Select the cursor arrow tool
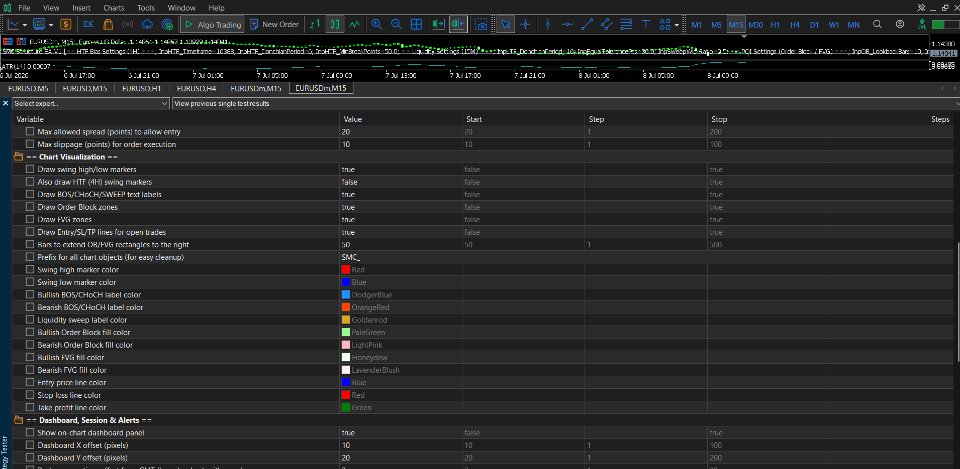Image resolution: width=960 pixels, height=469 pixels. coord(505,24)
